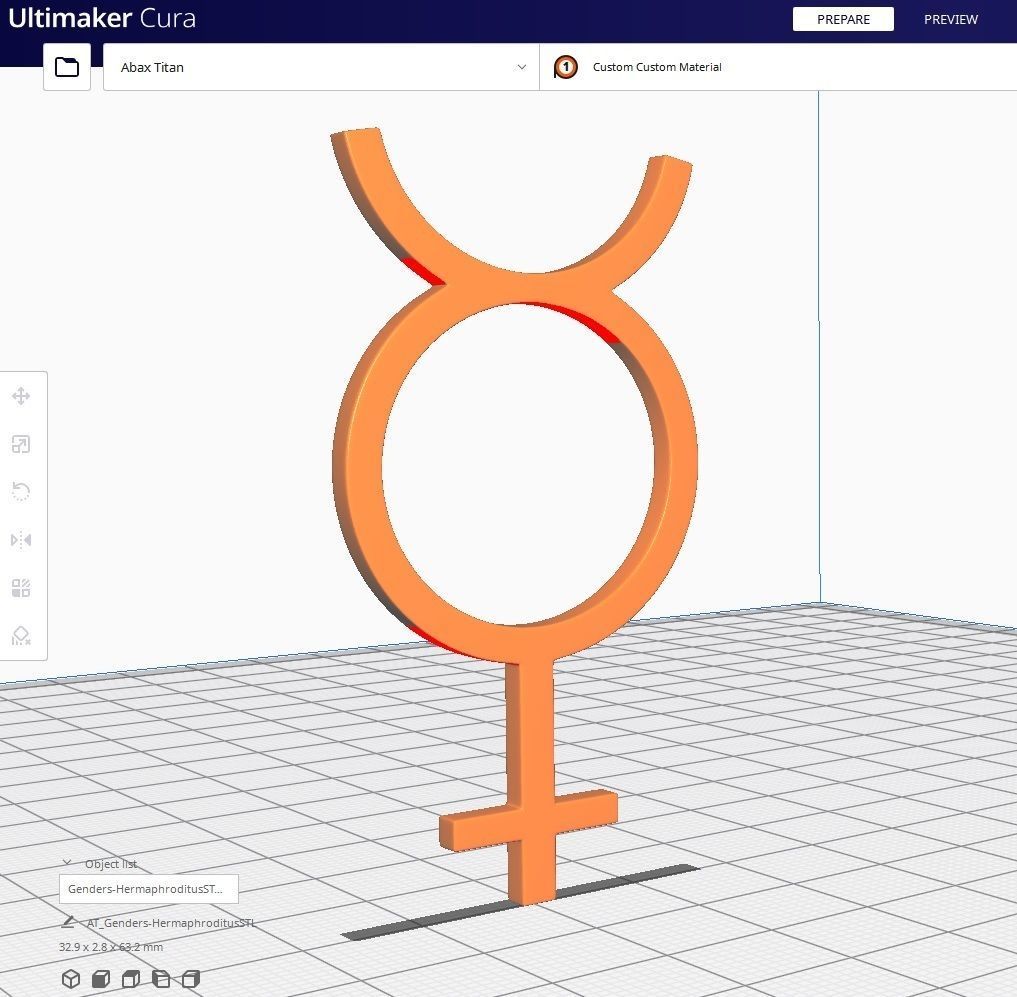The height and width of the screenshot is (997, 1017).
Task: Click the AT_Genders-HermaphroditusSTL job name
Action: (171, 922)
